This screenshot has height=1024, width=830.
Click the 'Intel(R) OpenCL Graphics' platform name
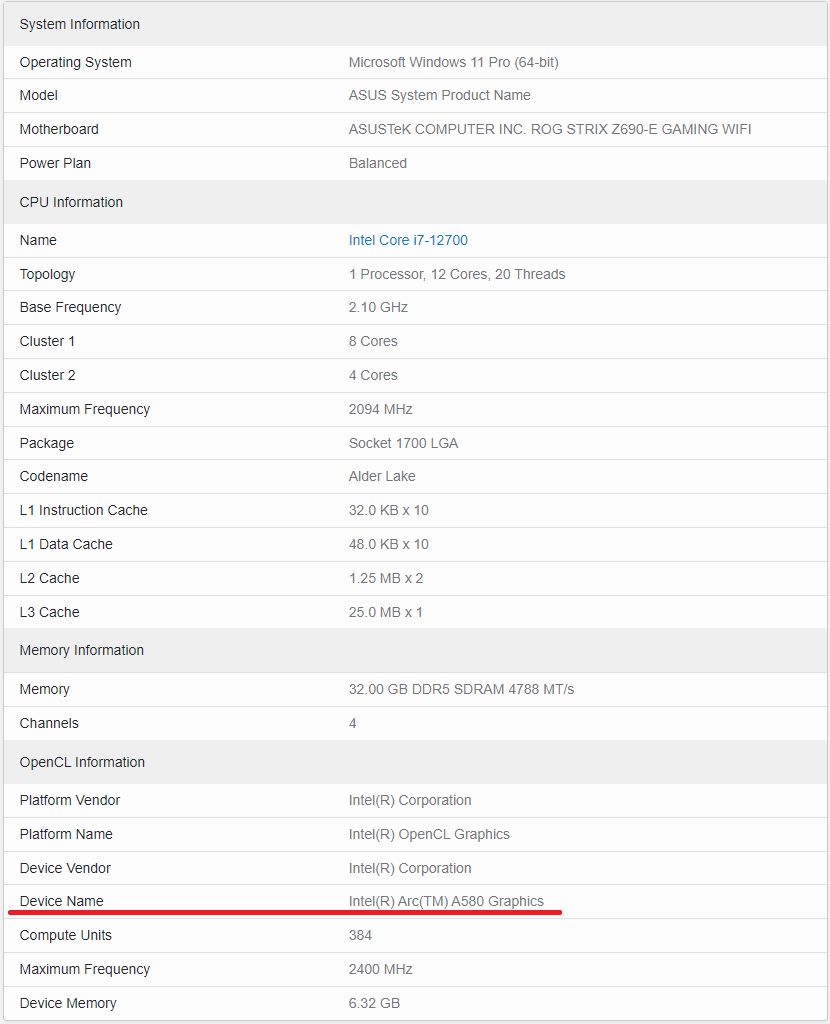[429, 834]
